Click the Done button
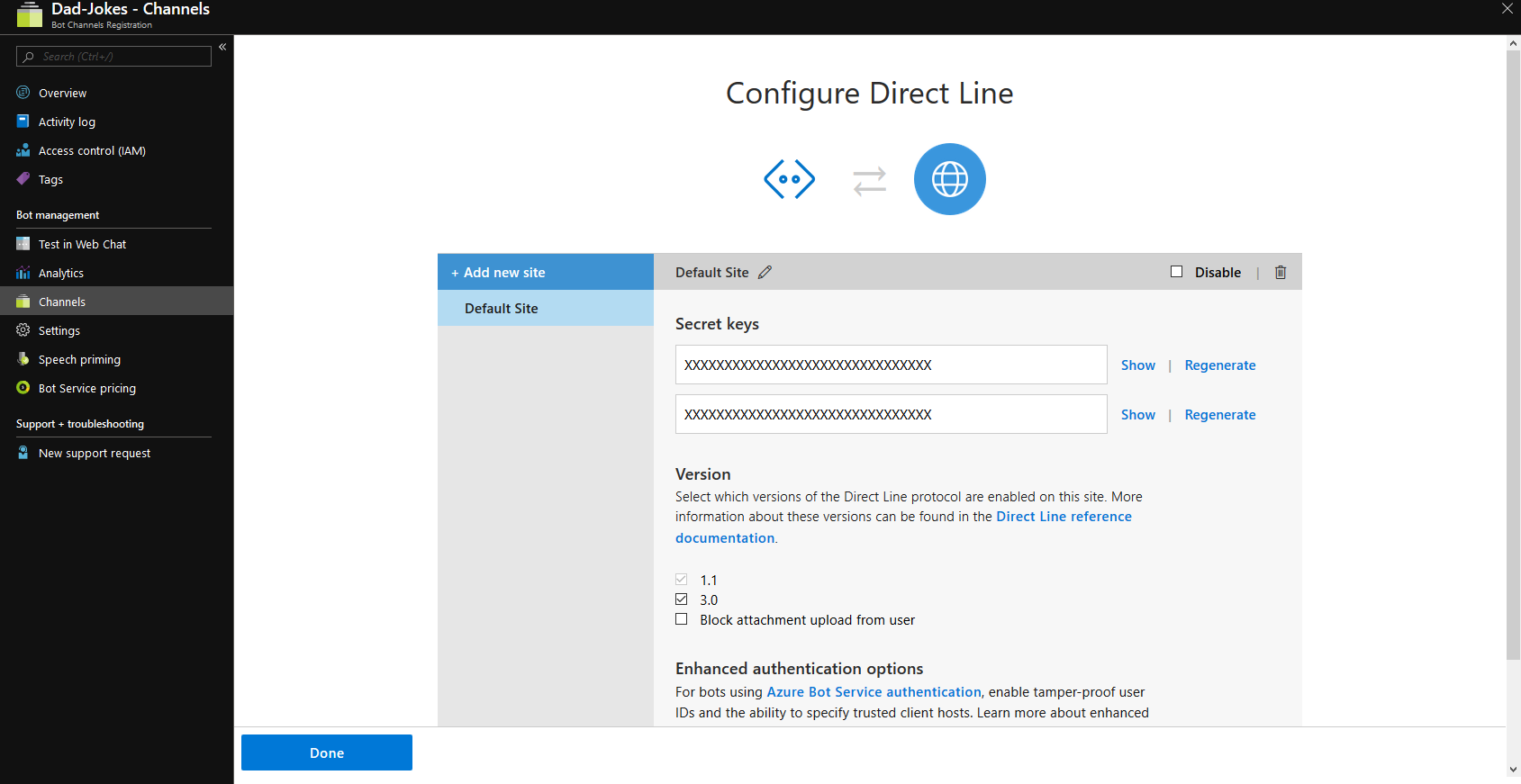This screenshot has width=1521, height=784. click(327, 752)
